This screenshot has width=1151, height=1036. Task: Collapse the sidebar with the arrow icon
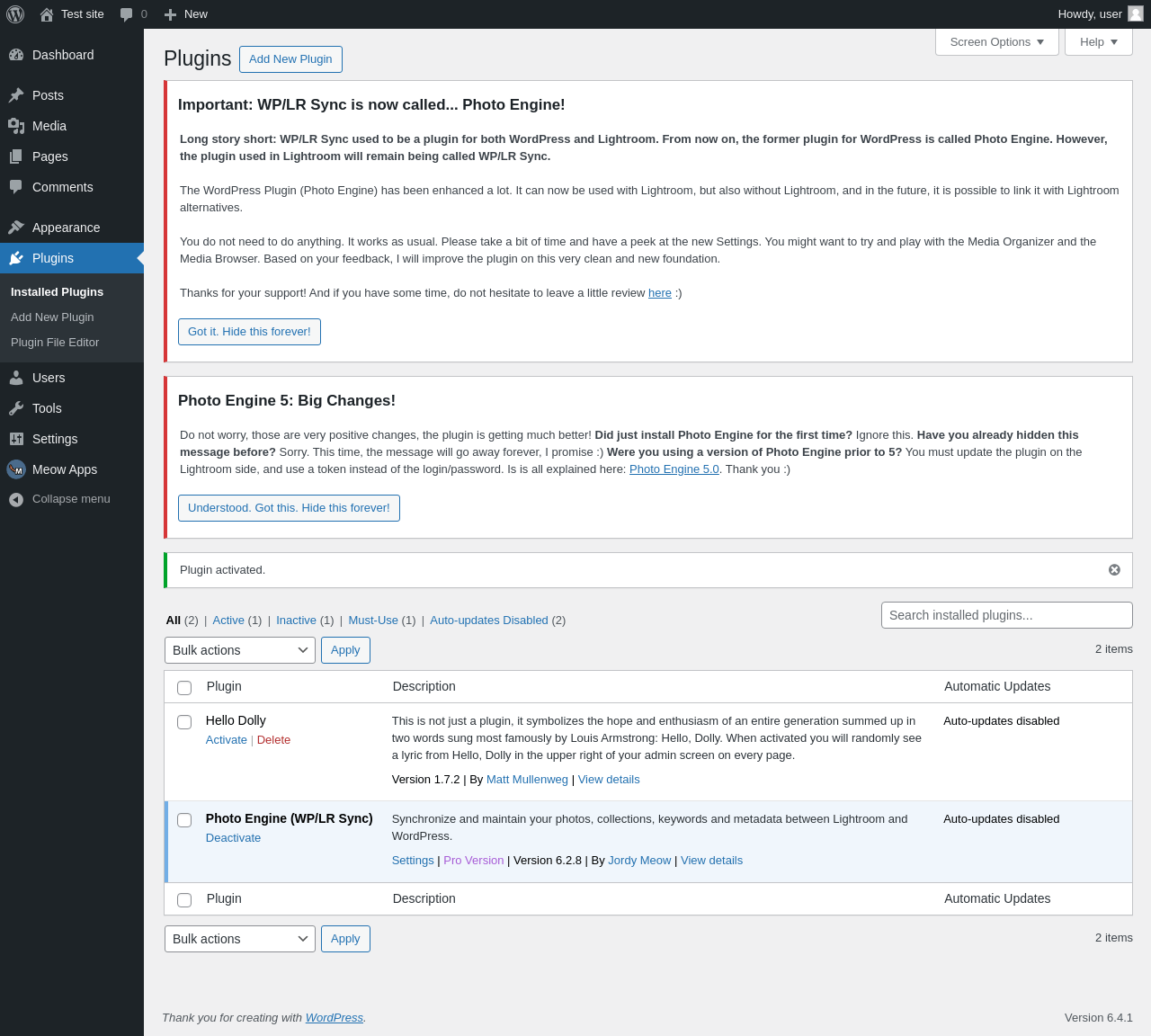pyautogui.click(x=16, y=499)
